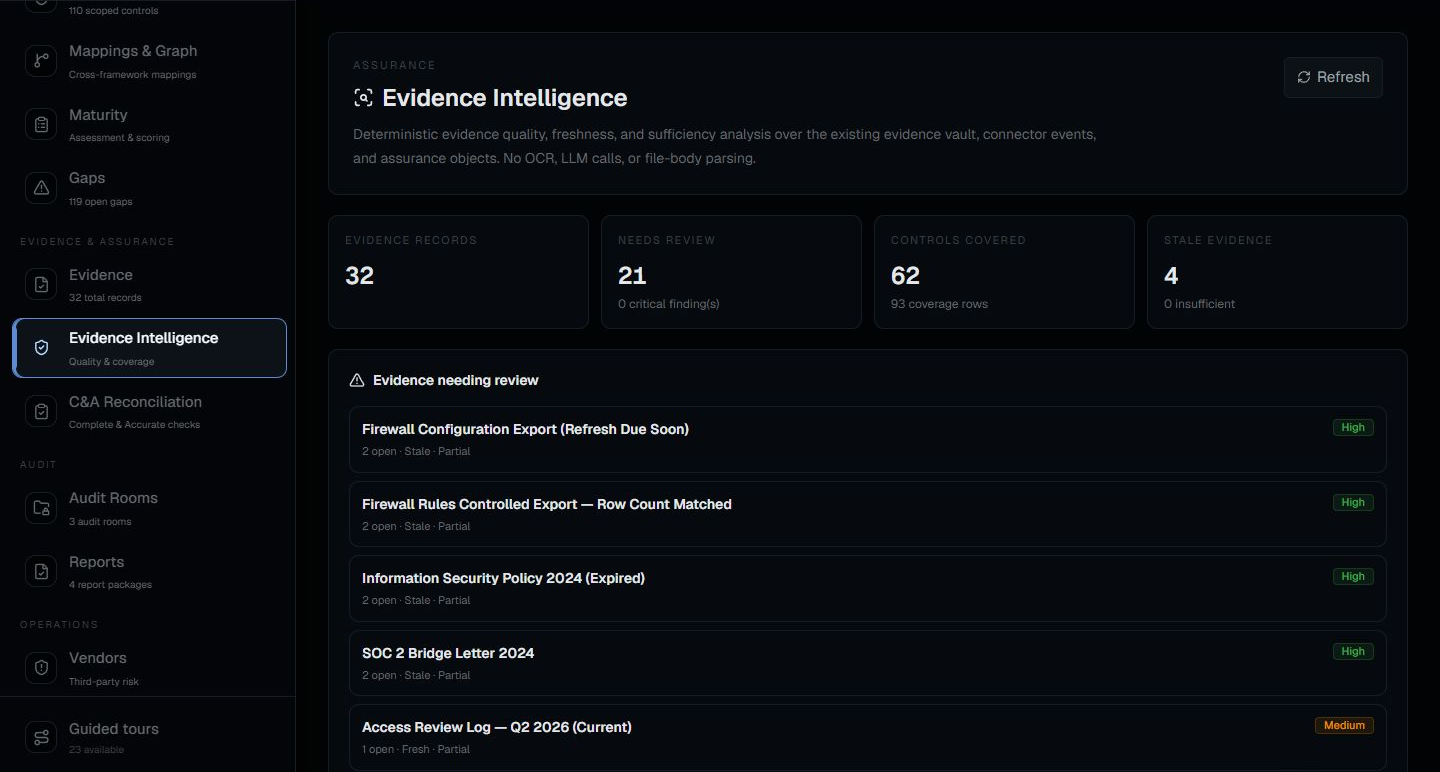Screen dimensions: 1440x772
Task: Click '93 coverage rows' text
Action: click(939, 304)
